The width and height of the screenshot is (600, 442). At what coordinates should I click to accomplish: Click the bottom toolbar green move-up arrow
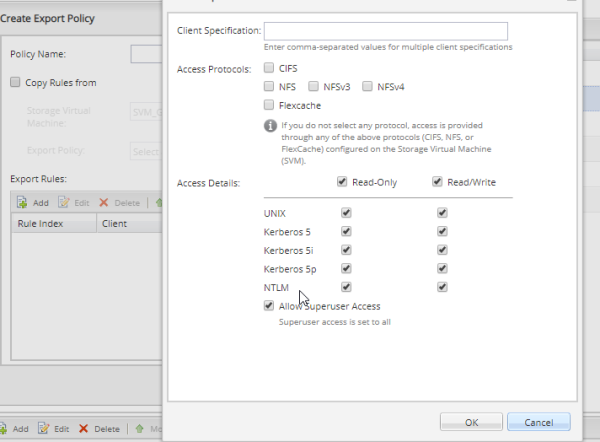140,428
